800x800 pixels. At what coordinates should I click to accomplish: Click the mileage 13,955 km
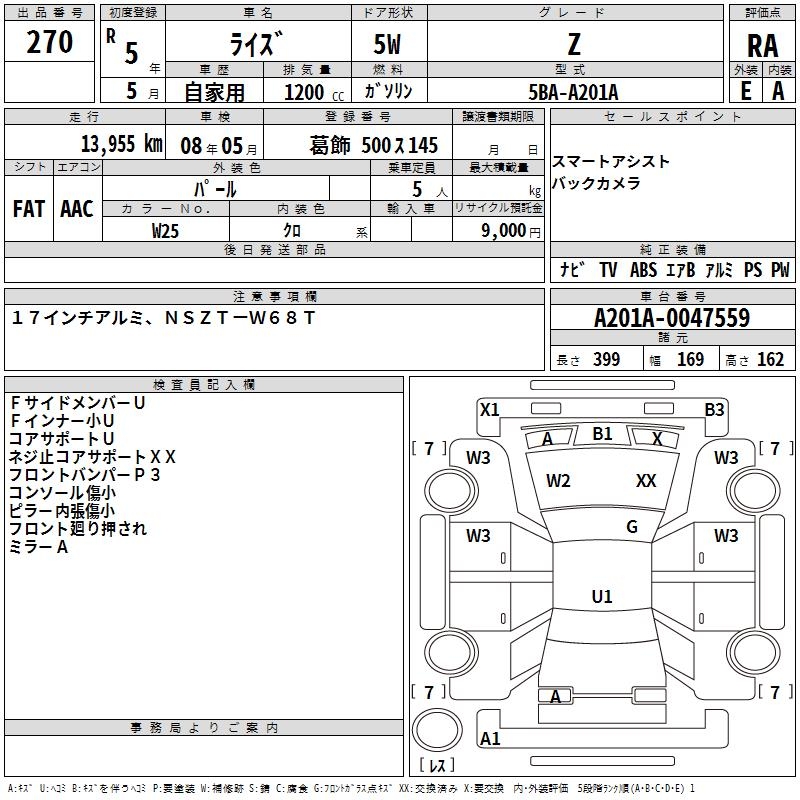click(x=121, y=144)
